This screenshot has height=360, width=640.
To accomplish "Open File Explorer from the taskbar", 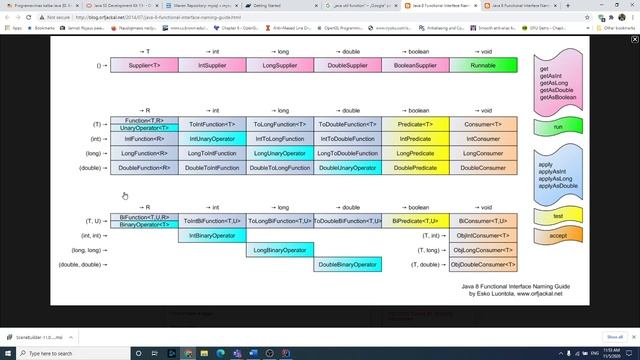I will tap(204, 353).
